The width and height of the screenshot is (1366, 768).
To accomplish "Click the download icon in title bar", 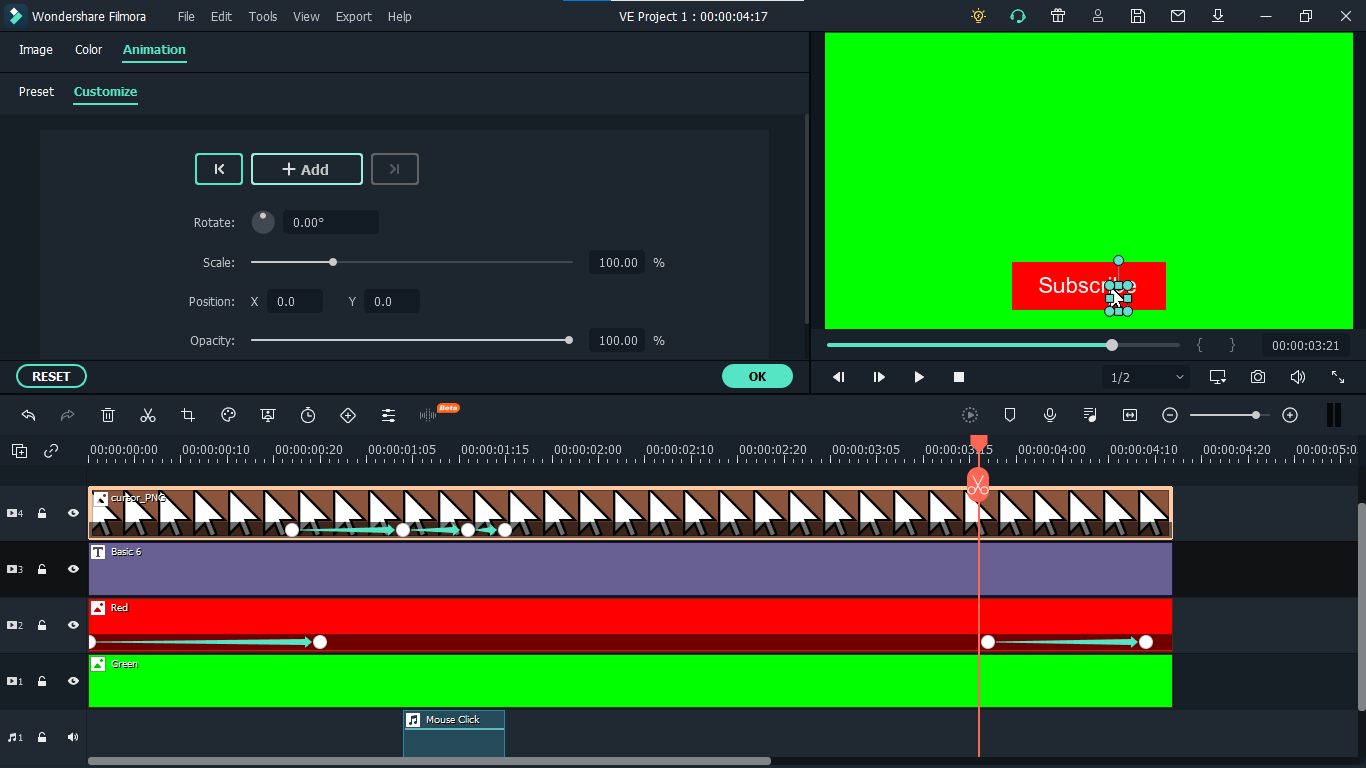I will click(1218, 16).
